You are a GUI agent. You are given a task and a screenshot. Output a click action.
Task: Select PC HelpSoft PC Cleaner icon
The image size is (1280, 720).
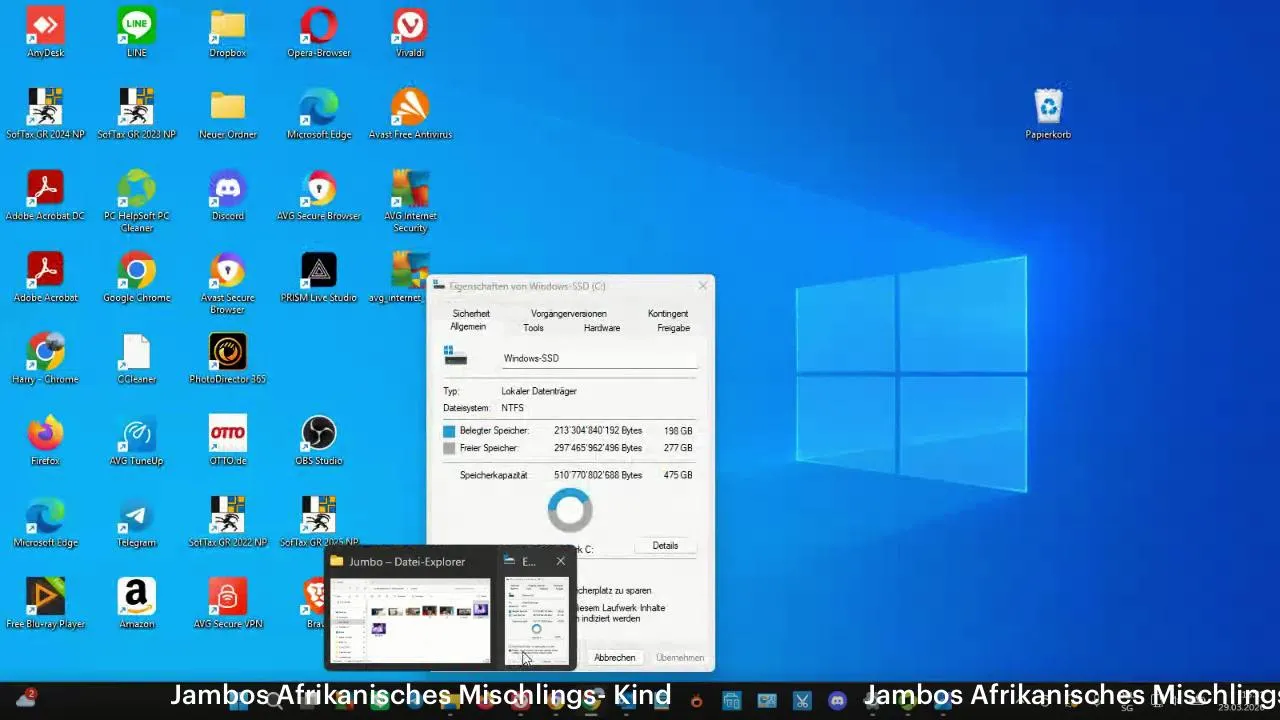(x=137, y=200)
